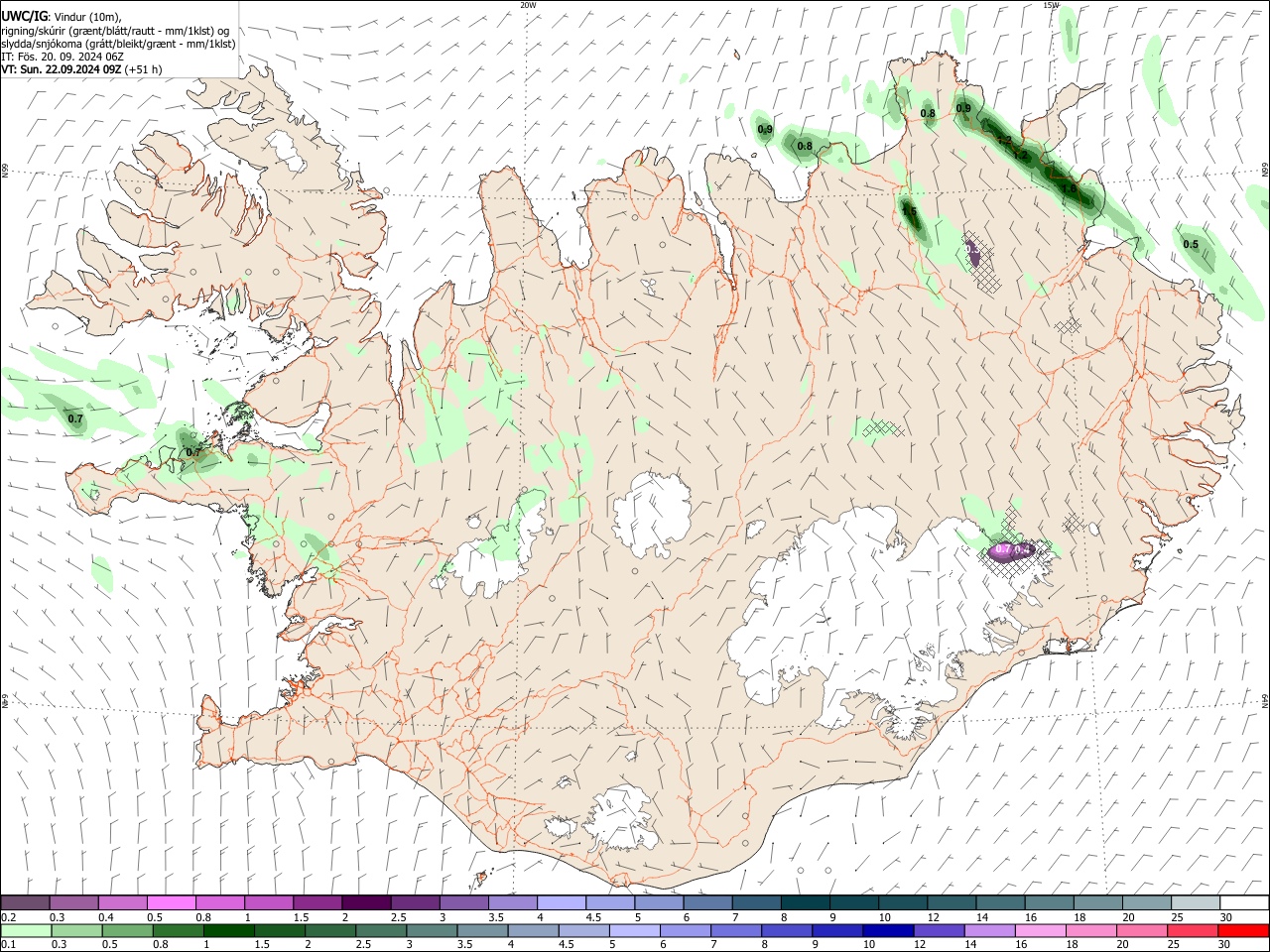Select the bright pink 0.5–0.8 swatch, upper scale

click(x=171, y=903)
